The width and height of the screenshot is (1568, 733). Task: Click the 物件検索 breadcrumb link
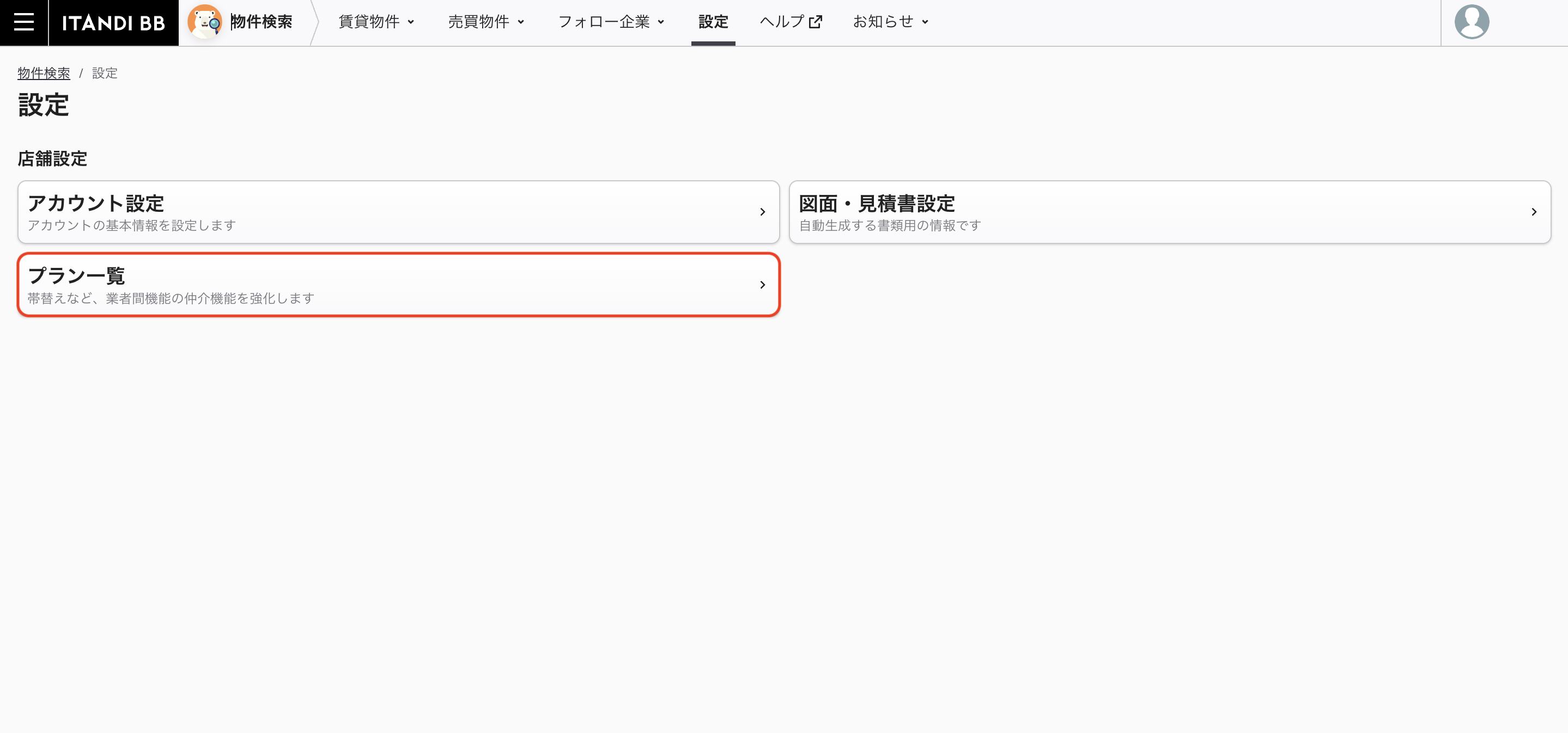44,73
